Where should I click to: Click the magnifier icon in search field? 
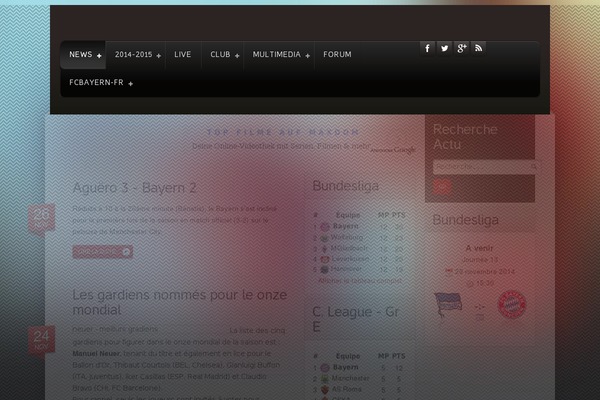[x=534, y=167]
